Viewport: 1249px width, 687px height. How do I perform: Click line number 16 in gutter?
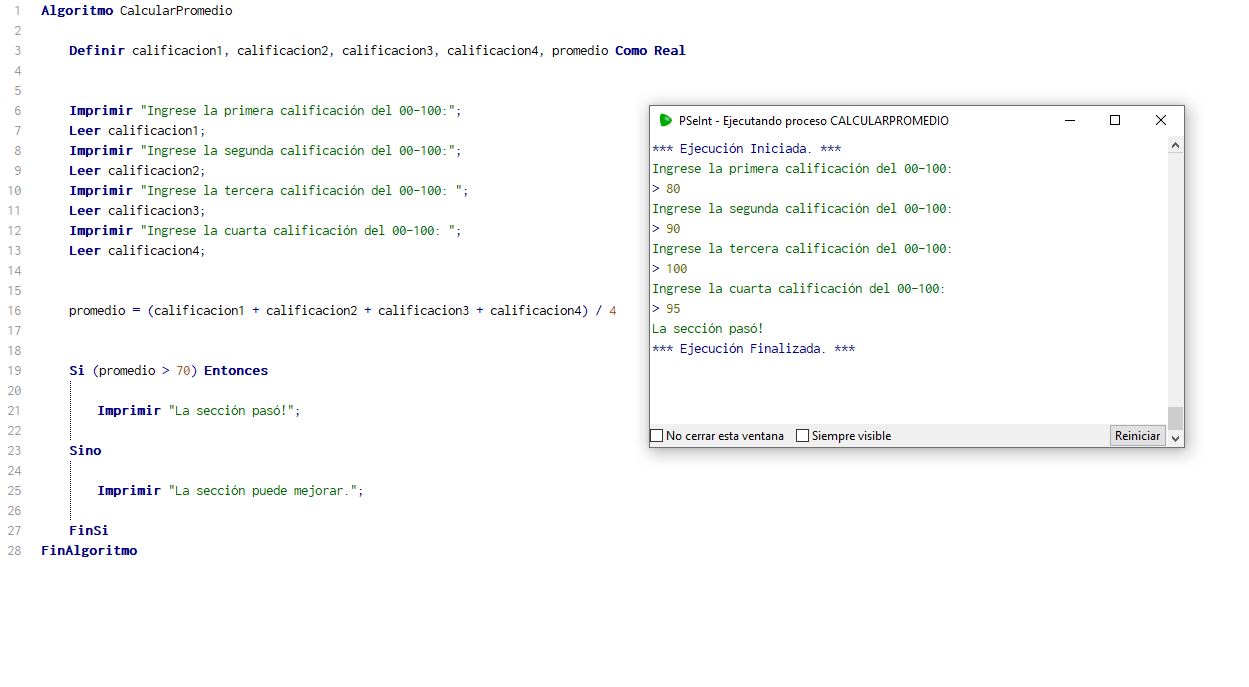coord(14,311)
